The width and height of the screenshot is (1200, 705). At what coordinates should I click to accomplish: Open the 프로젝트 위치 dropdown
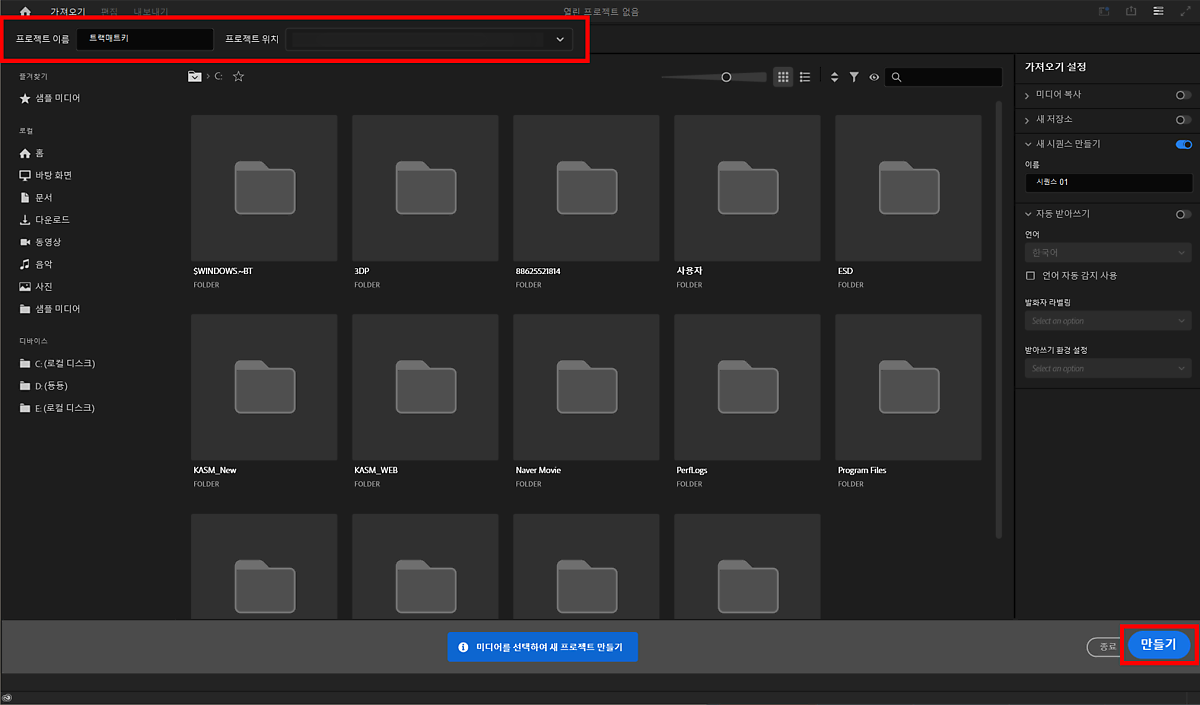(x=559, y=40)
